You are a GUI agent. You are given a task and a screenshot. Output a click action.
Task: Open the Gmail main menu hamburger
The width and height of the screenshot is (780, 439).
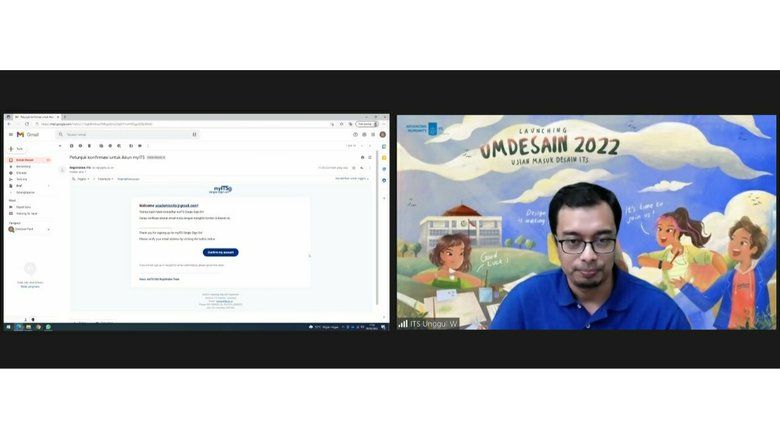click(x=11, y=135)
